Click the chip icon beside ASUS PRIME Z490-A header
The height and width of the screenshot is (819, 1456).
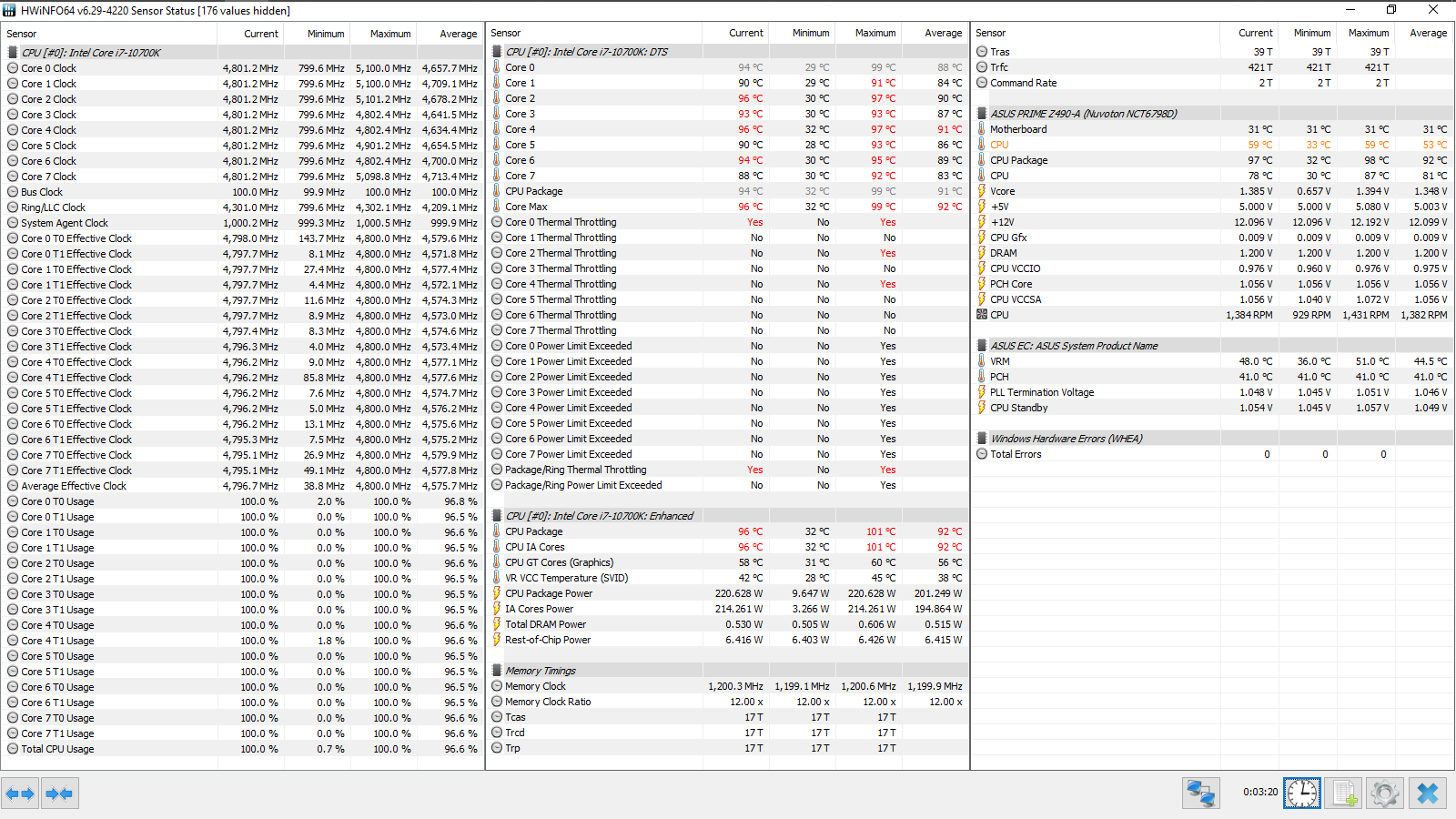tap(982, 114)
